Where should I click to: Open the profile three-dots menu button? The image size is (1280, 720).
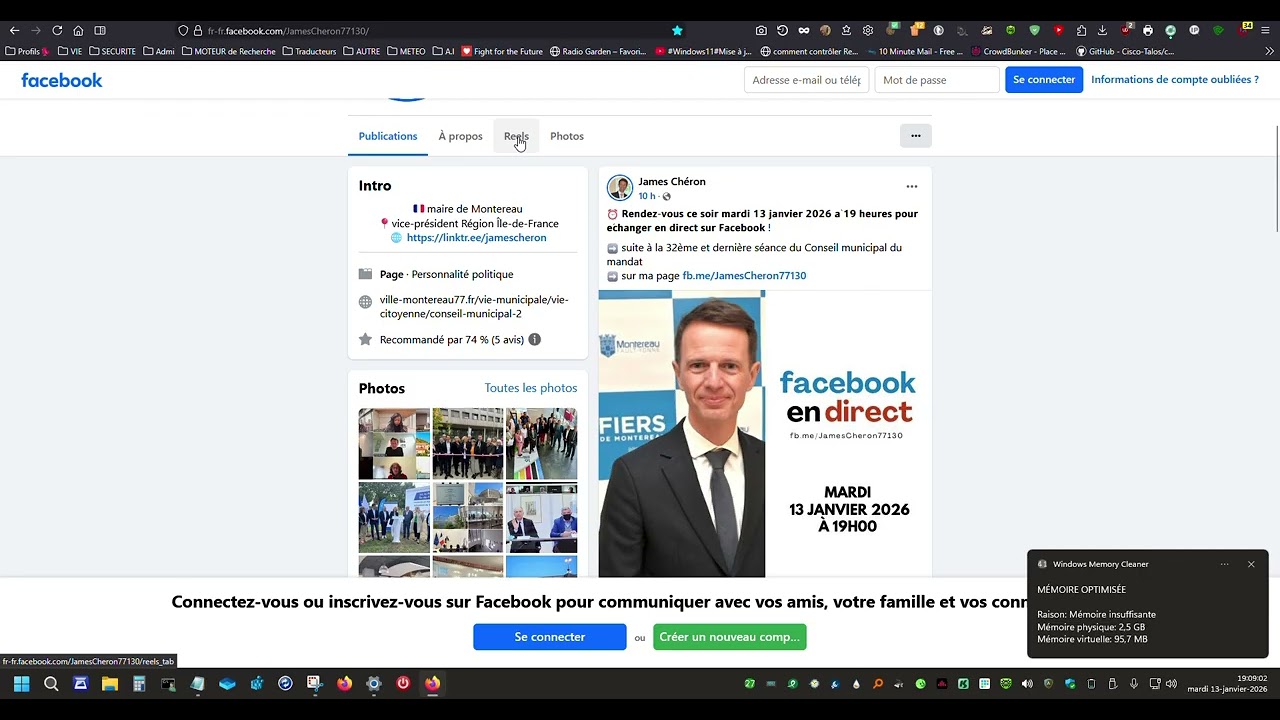coord(915,136)
